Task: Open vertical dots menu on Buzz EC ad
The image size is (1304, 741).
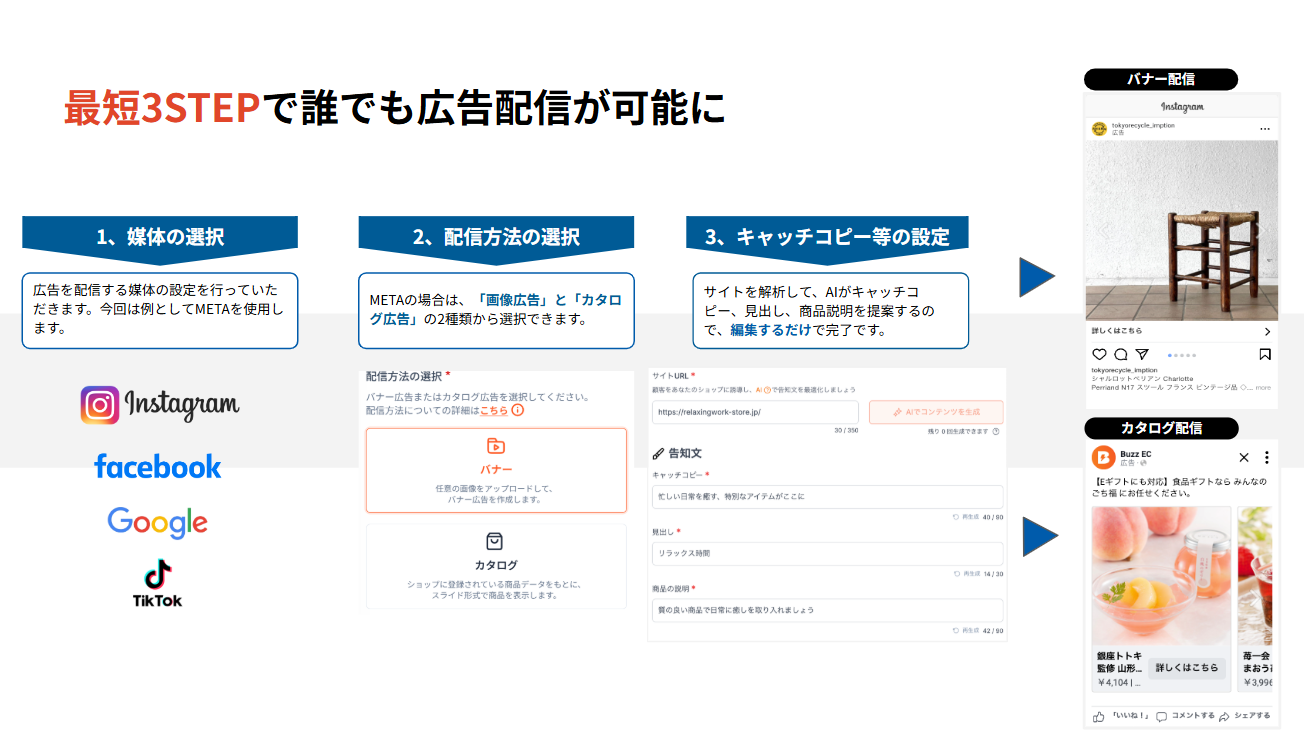Action: pyautogui.click(x=1267, y=457)
